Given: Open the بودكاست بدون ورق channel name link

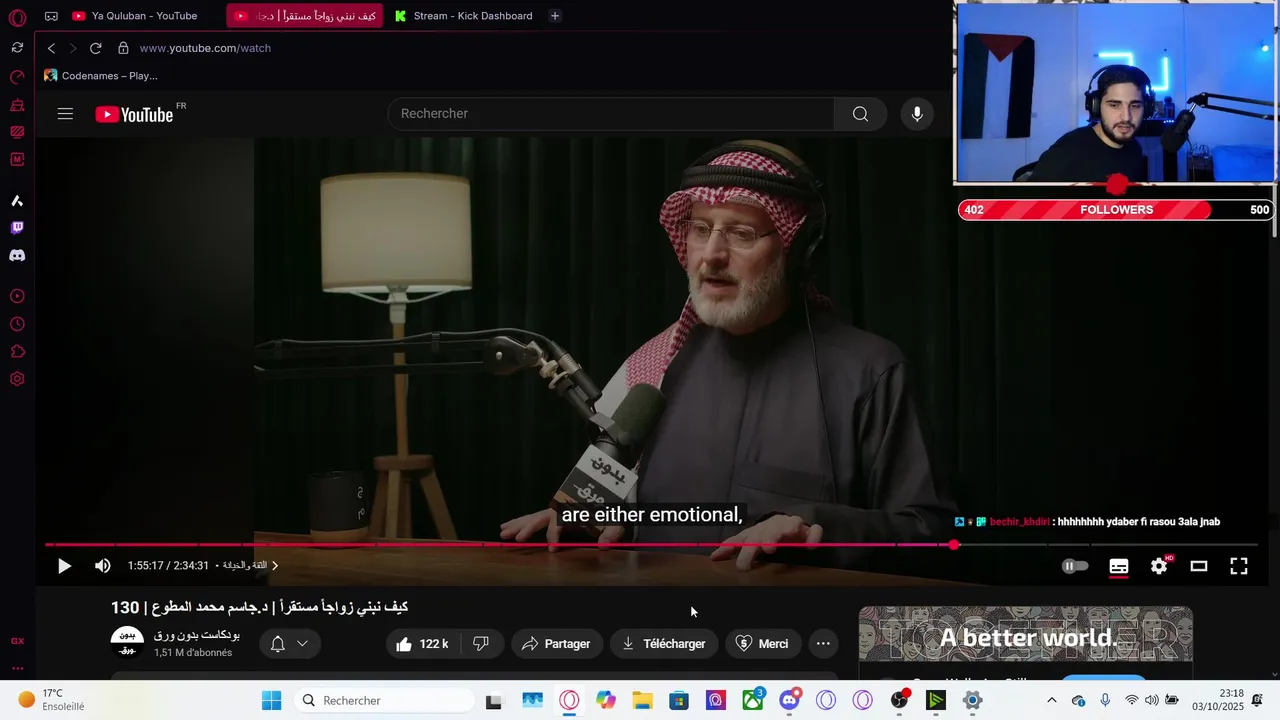Looking at the screenshot, I should (197, 635).
